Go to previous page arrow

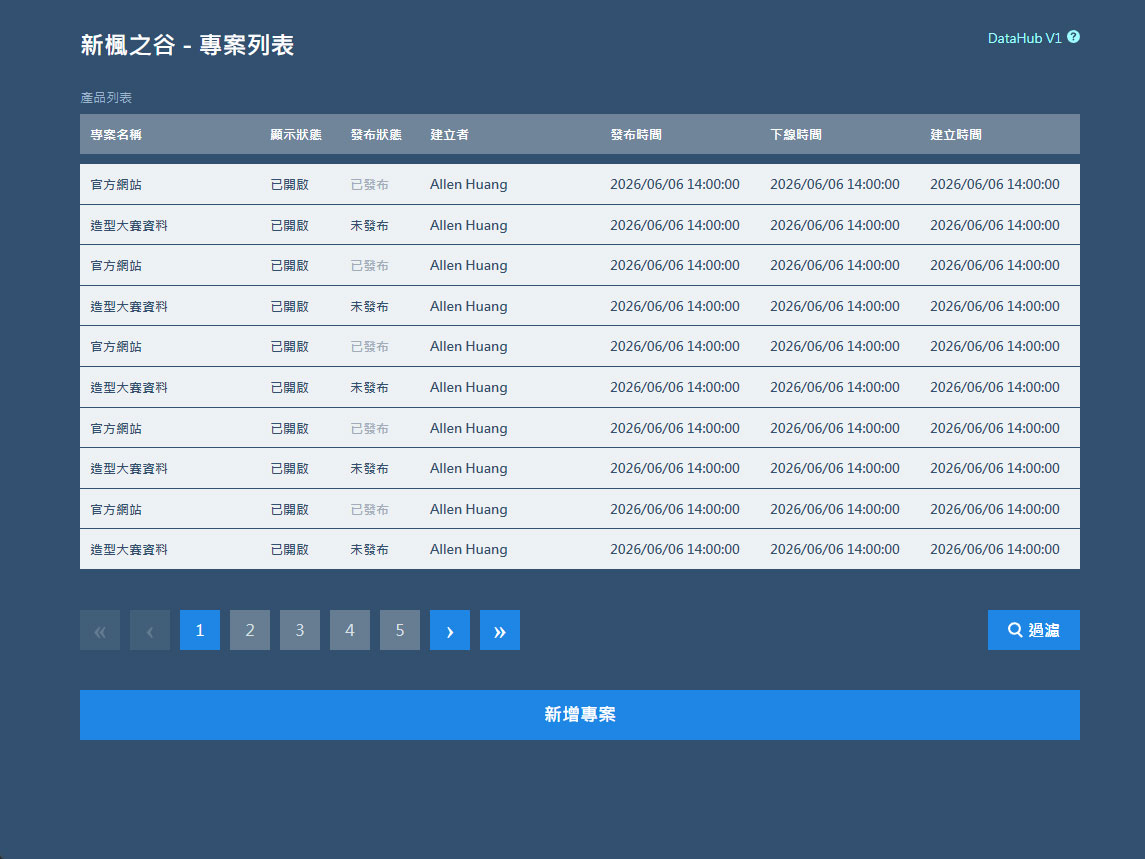pyautogui.click(x=150, y=630)
